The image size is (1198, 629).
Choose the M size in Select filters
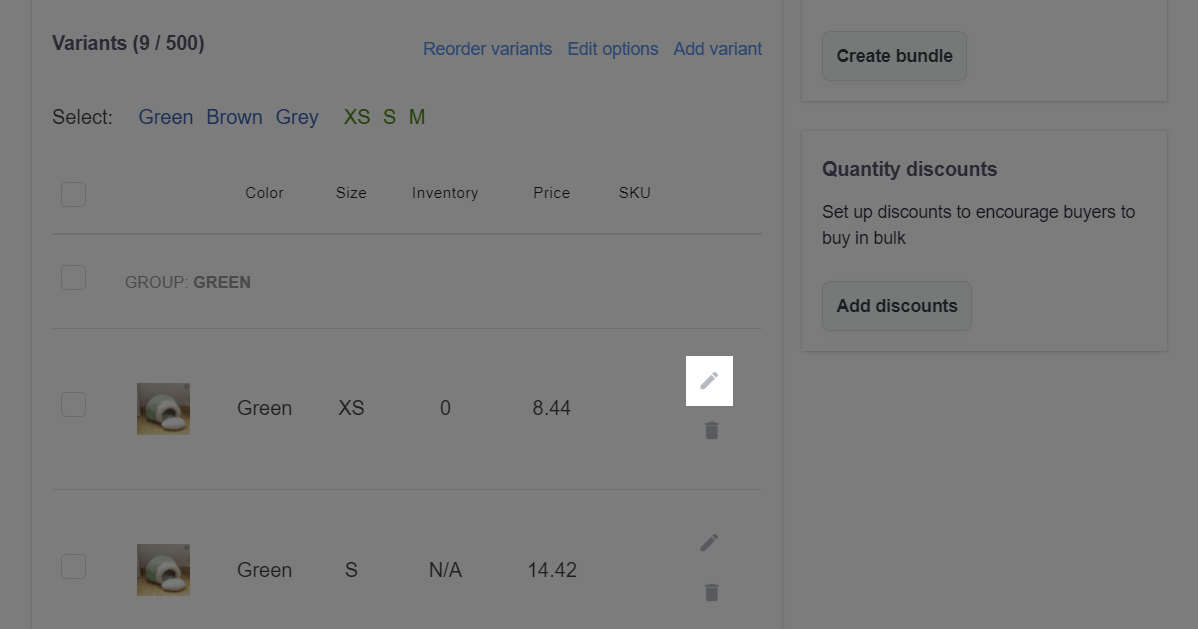(417, 117)
